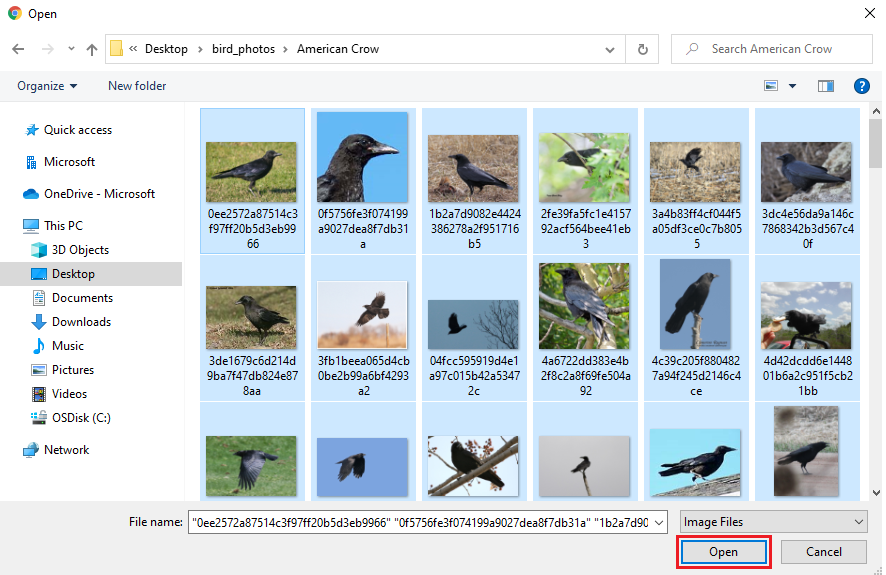The image size is (886, 575).
Task: Select flying bird thumbnail 3fb1beea065d4cb
Action: pyautogui.click(x=363, y=328)
